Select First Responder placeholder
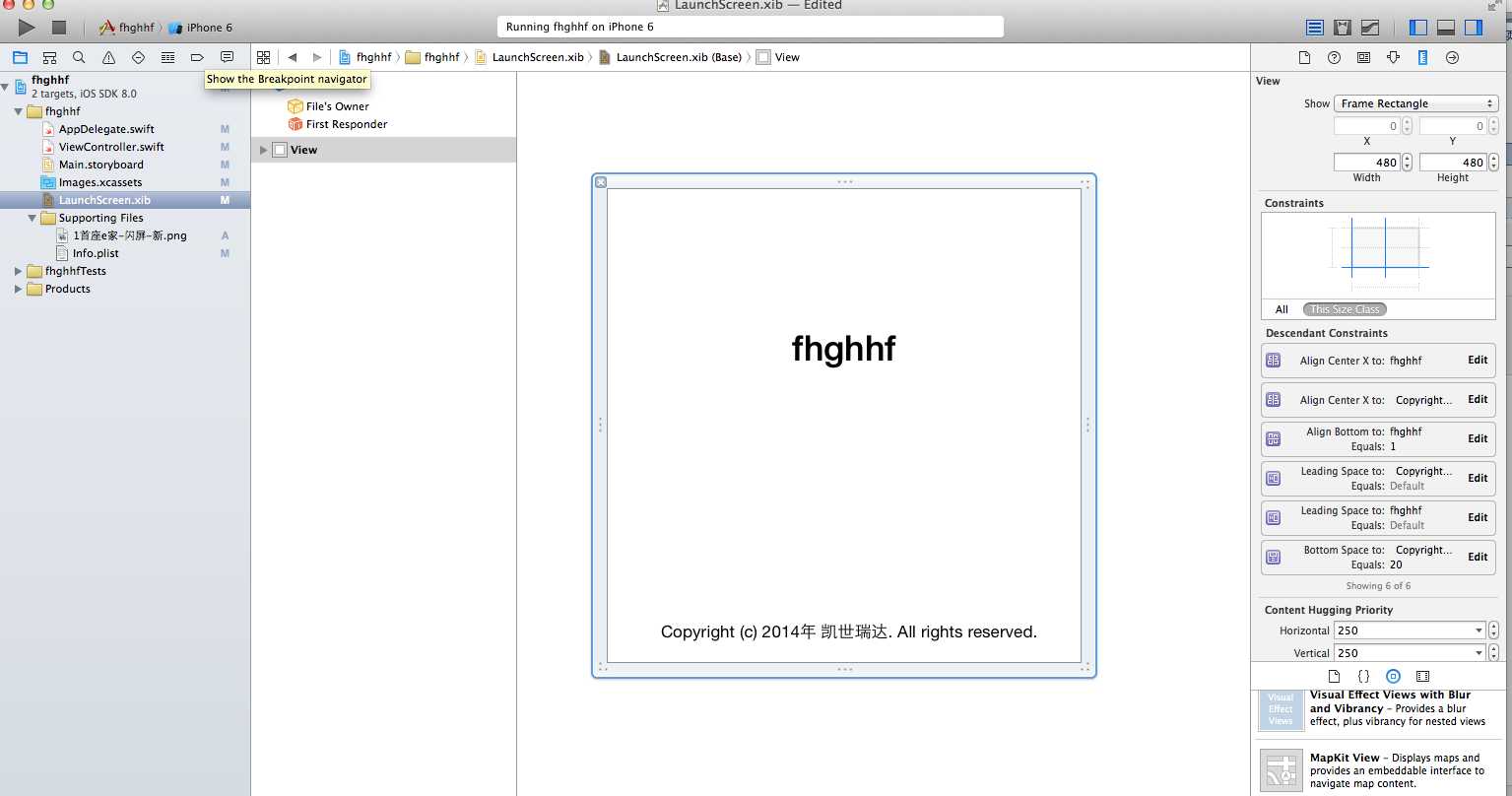Image resolution: width=1512 pixels, height=796 pixels. (x=347, y=124)
